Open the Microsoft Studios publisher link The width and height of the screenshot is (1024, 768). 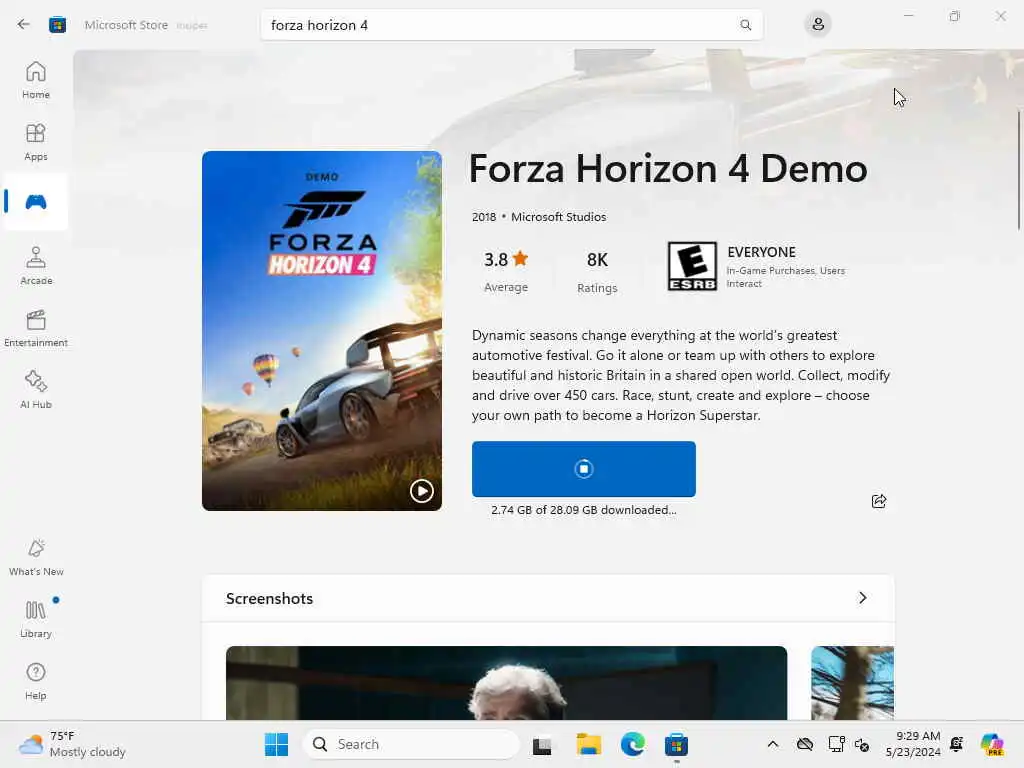click(558, 217)
